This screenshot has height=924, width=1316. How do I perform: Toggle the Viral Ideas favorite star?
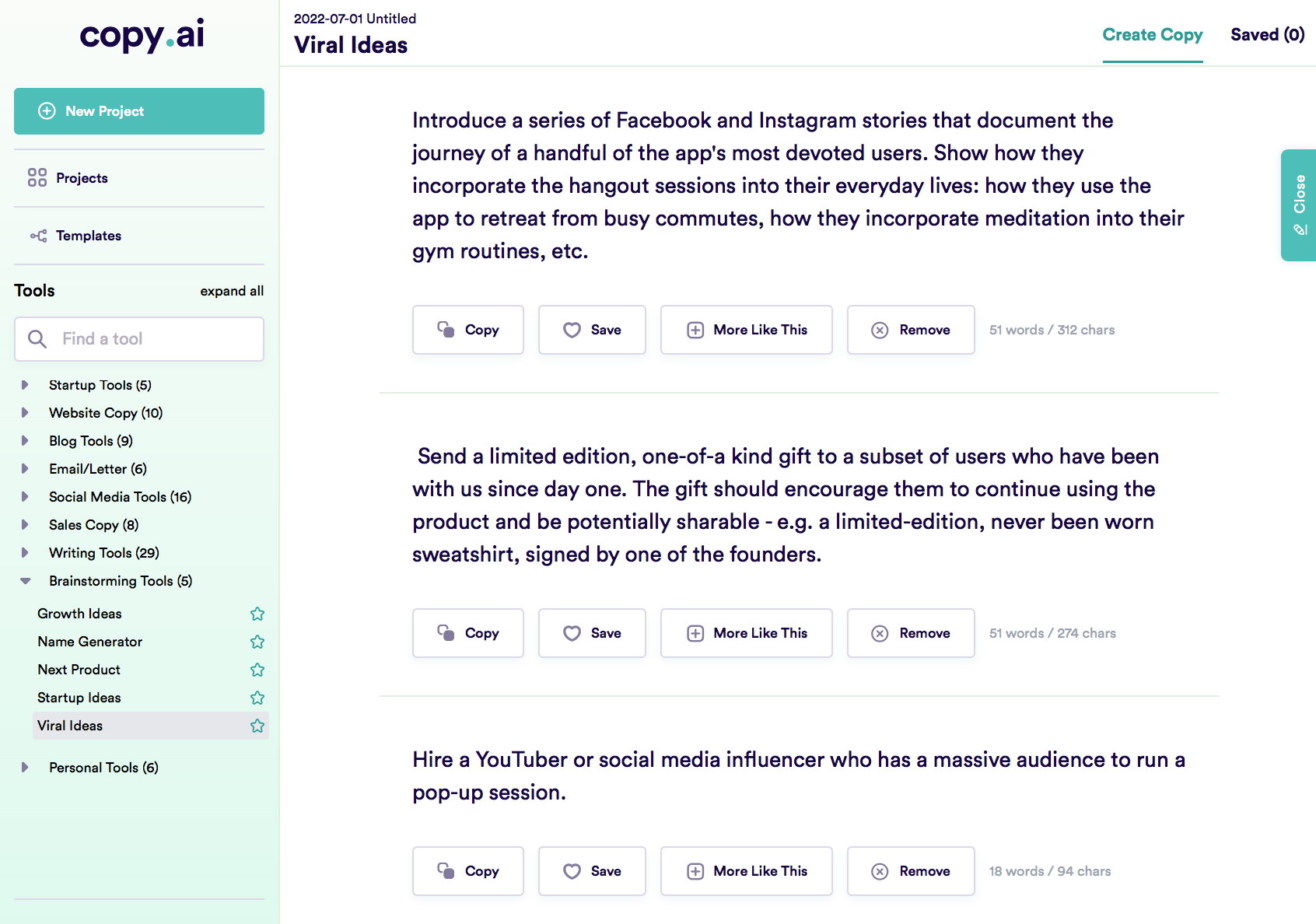(x=257, y=726)
